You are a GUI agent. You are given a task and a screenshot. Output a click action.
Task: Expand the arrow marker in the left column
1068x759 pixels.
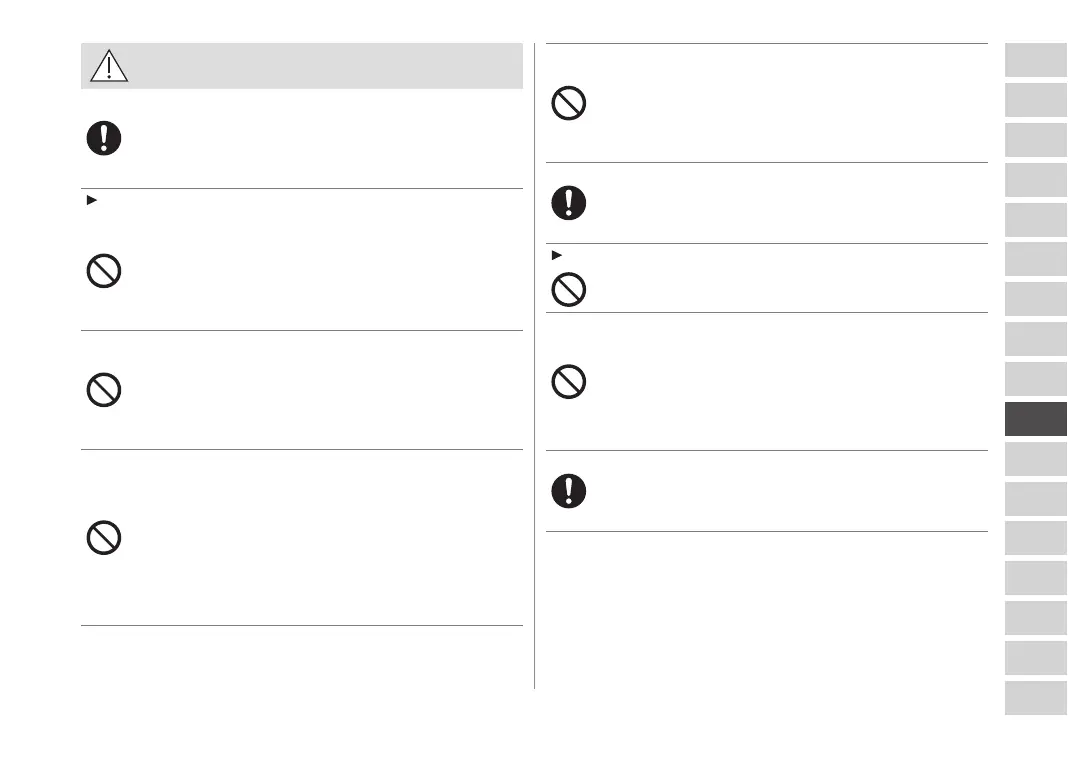click(92, 201)
